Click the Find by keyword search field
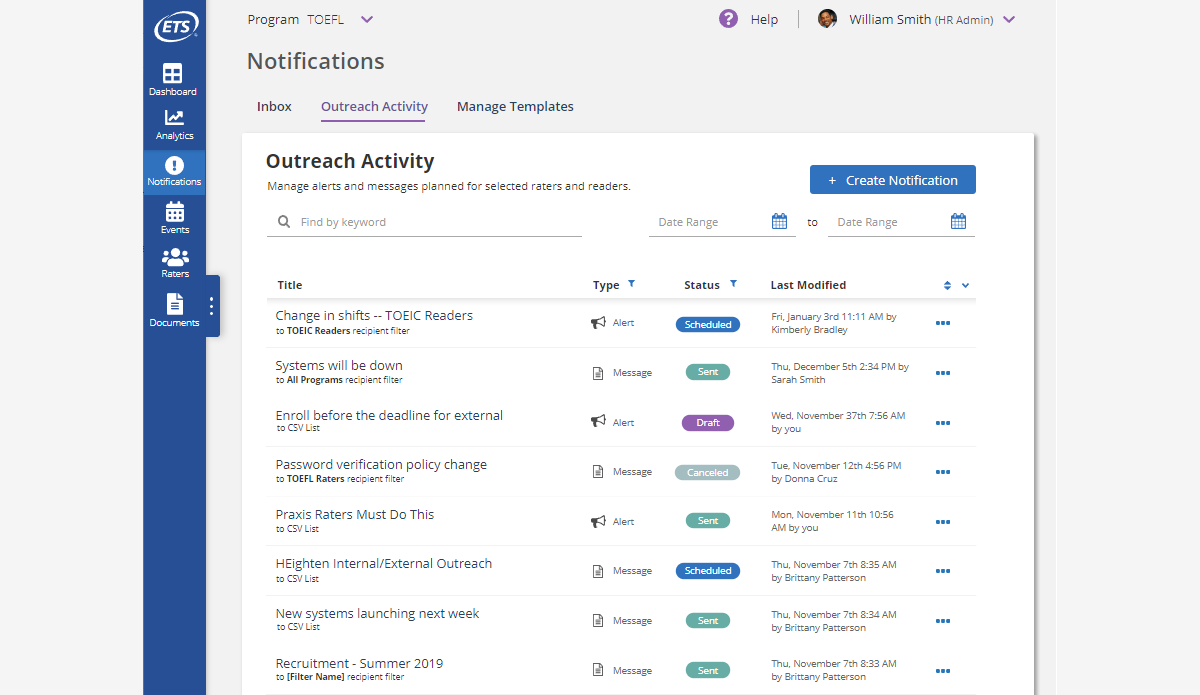This screenshot has height=695, width=1200. point(435,222)
